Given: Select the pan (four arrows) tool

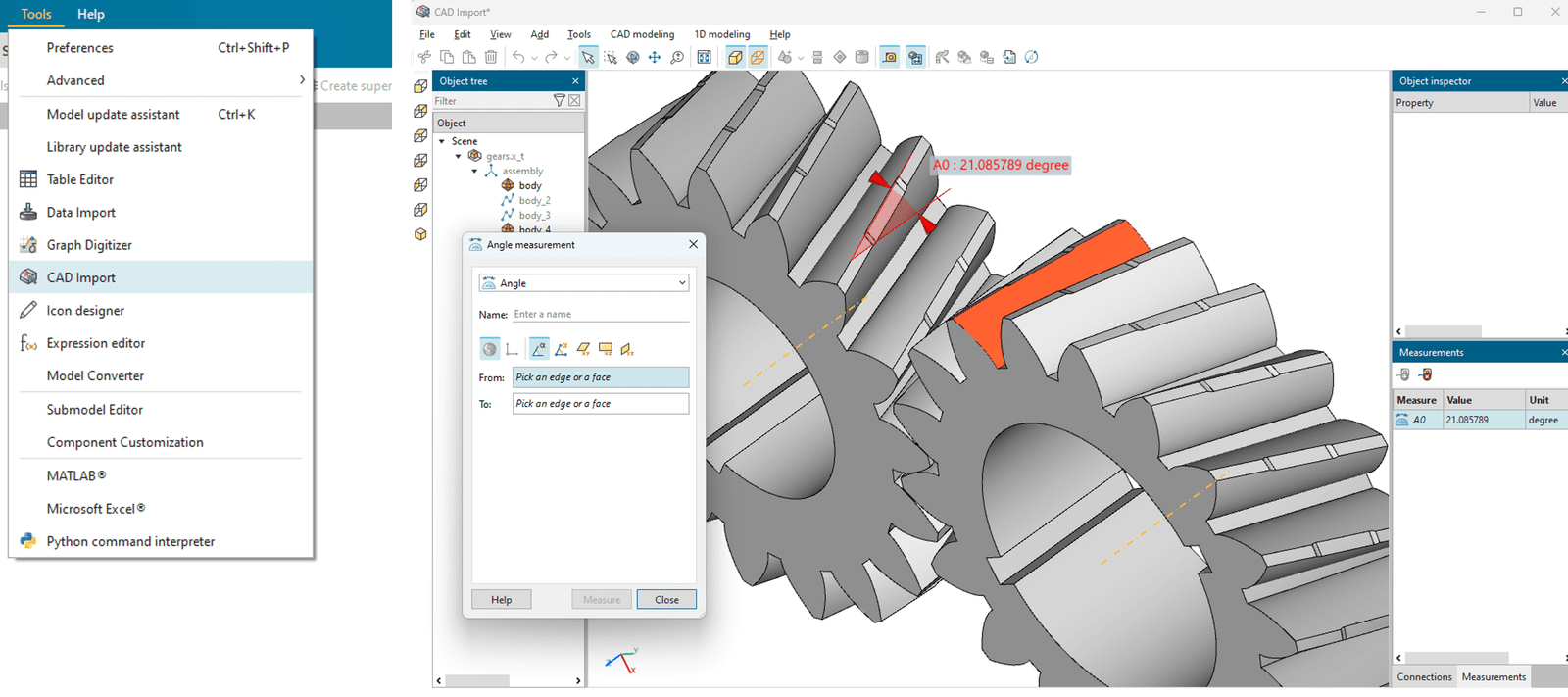Looking at the screenshot, I should coord(655,57).
